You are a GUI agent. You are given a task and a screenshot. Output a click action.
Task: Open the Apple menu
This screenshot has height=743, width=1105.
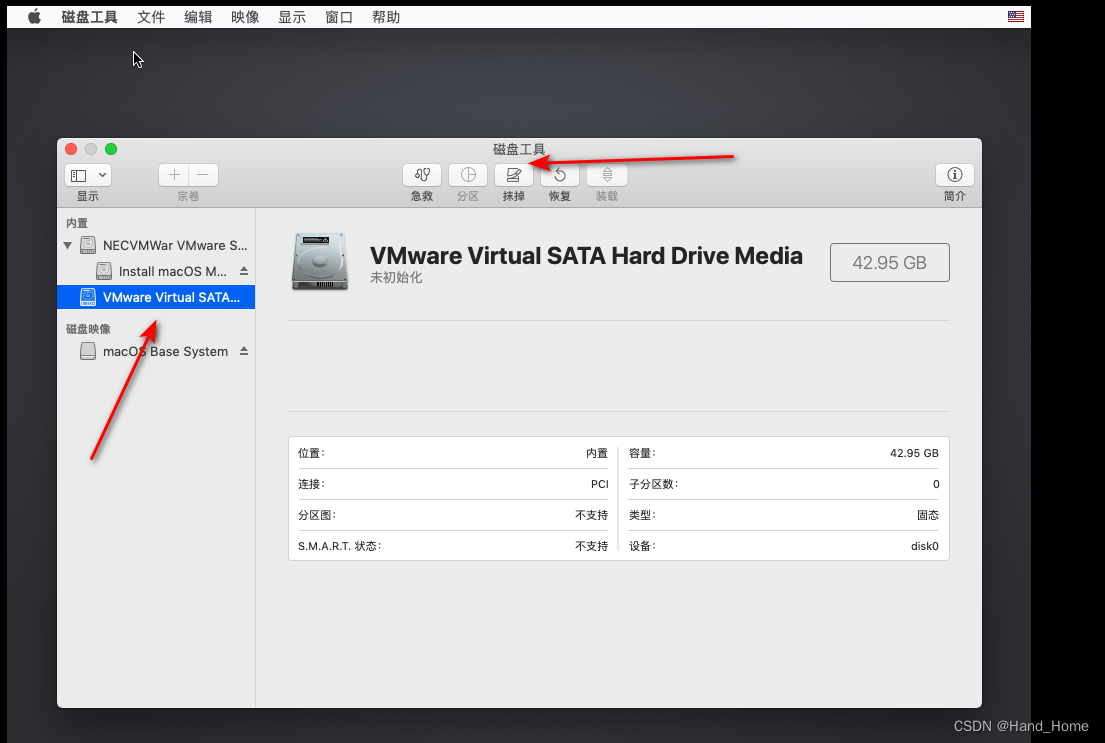(34, 17)
